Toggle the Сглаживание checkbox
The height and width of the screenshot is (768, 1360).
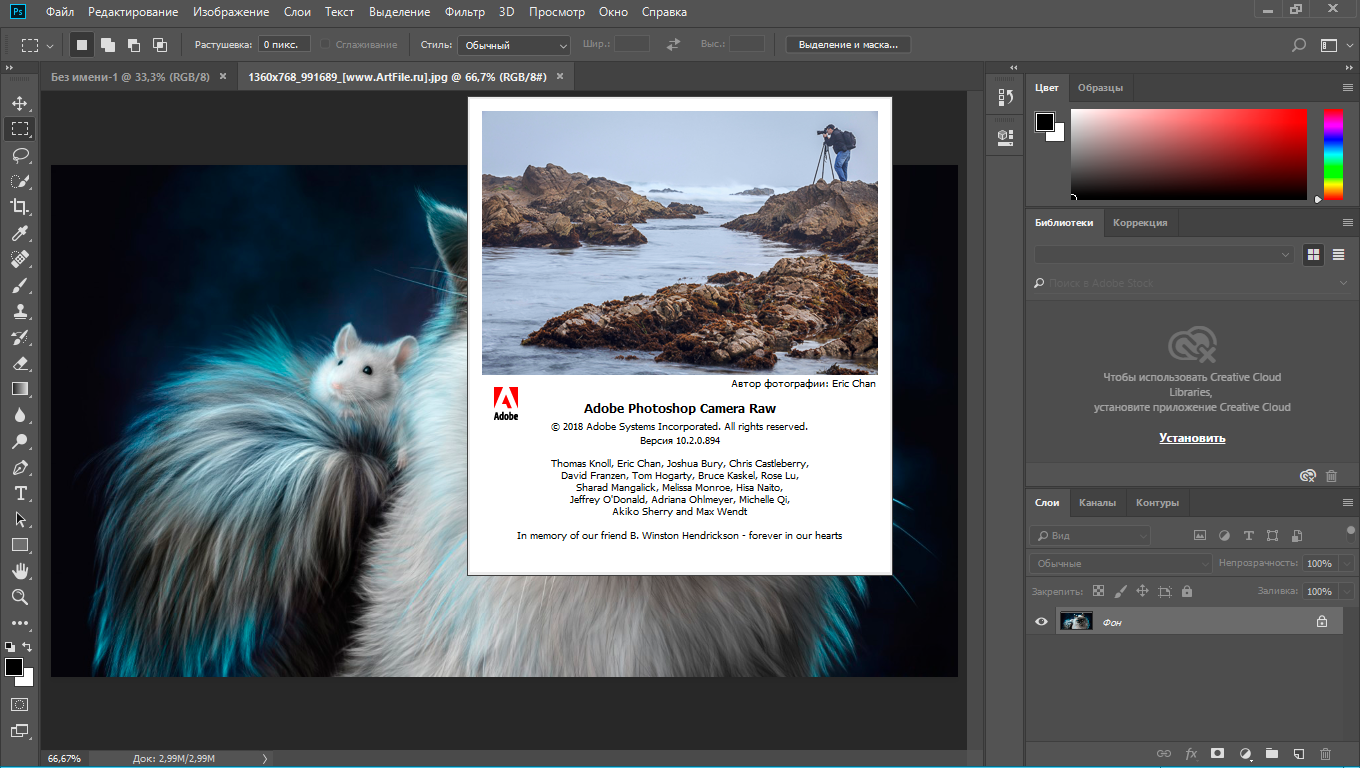click(325, 45)
